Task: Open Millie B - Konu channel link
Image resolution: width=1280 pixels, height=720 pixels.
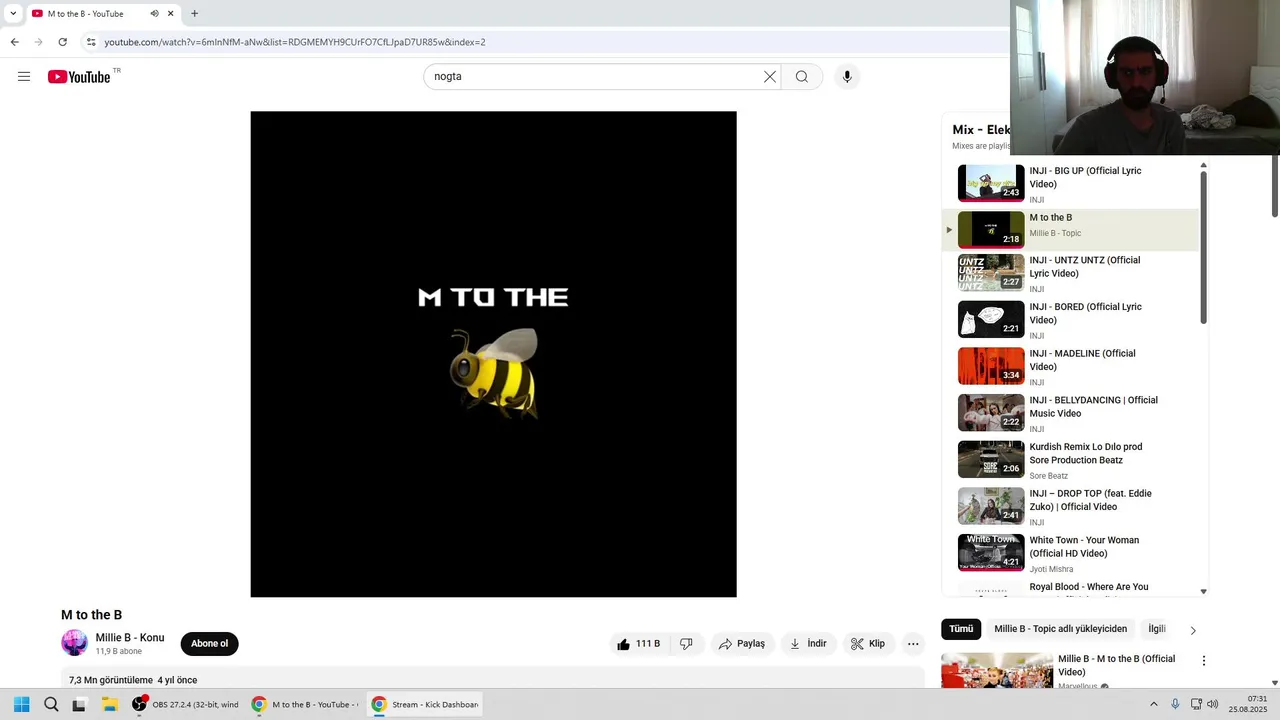Action: [x=130, y=638]
